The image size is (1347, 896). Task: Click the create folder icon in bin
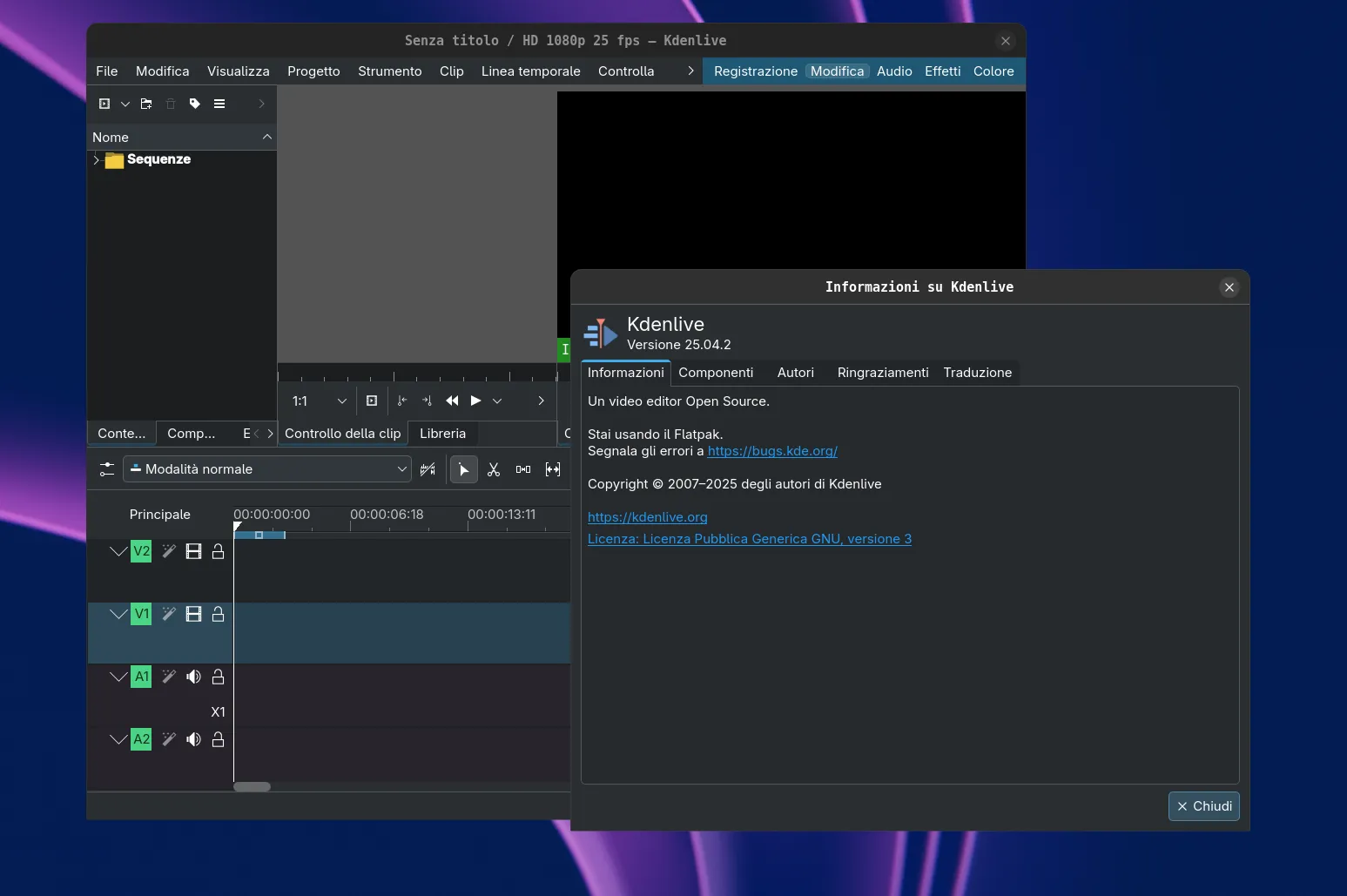coord(146,104)
